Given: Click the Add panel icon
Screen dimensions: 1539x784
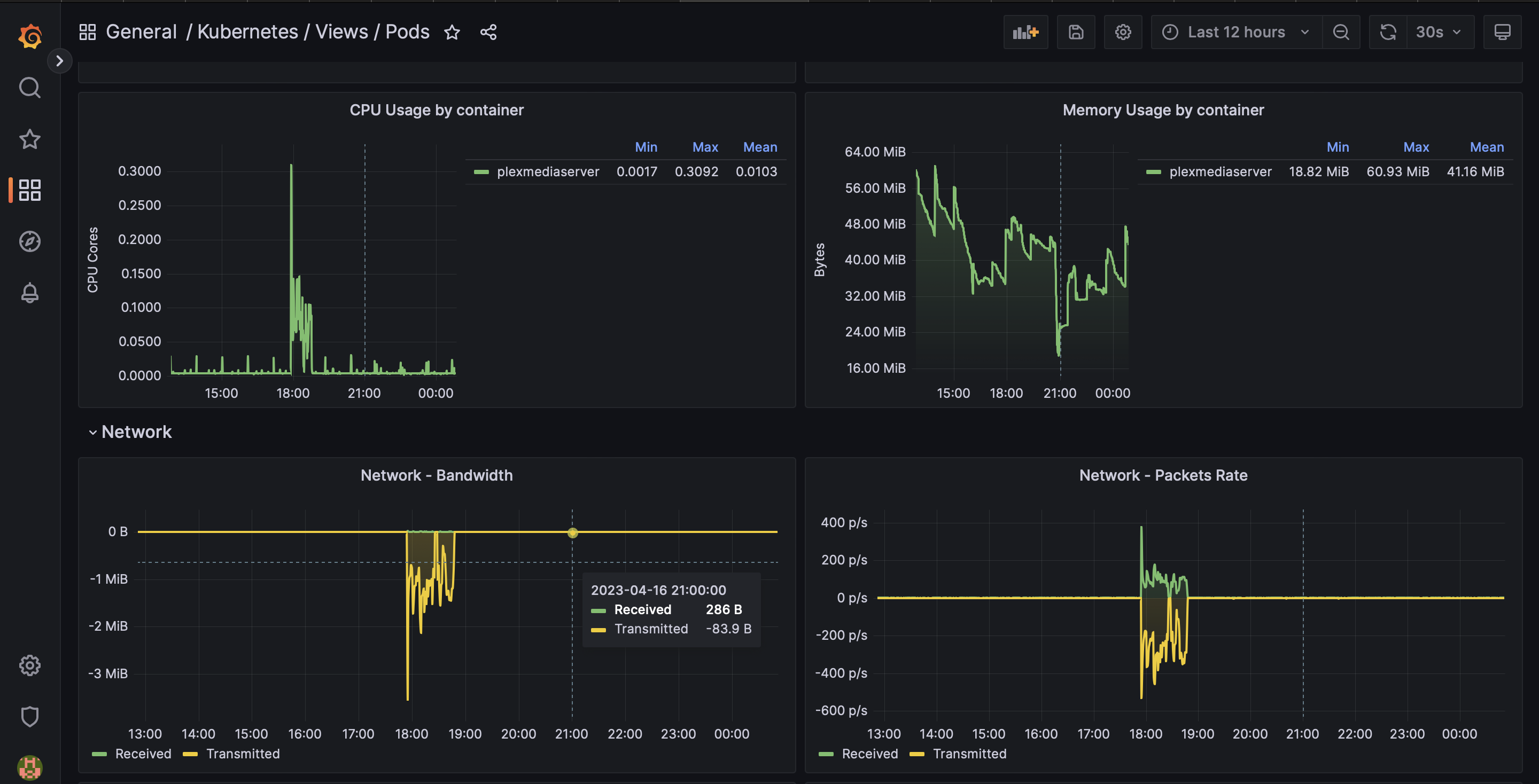Looking at the screenshot, I should tap(1026, 32).
